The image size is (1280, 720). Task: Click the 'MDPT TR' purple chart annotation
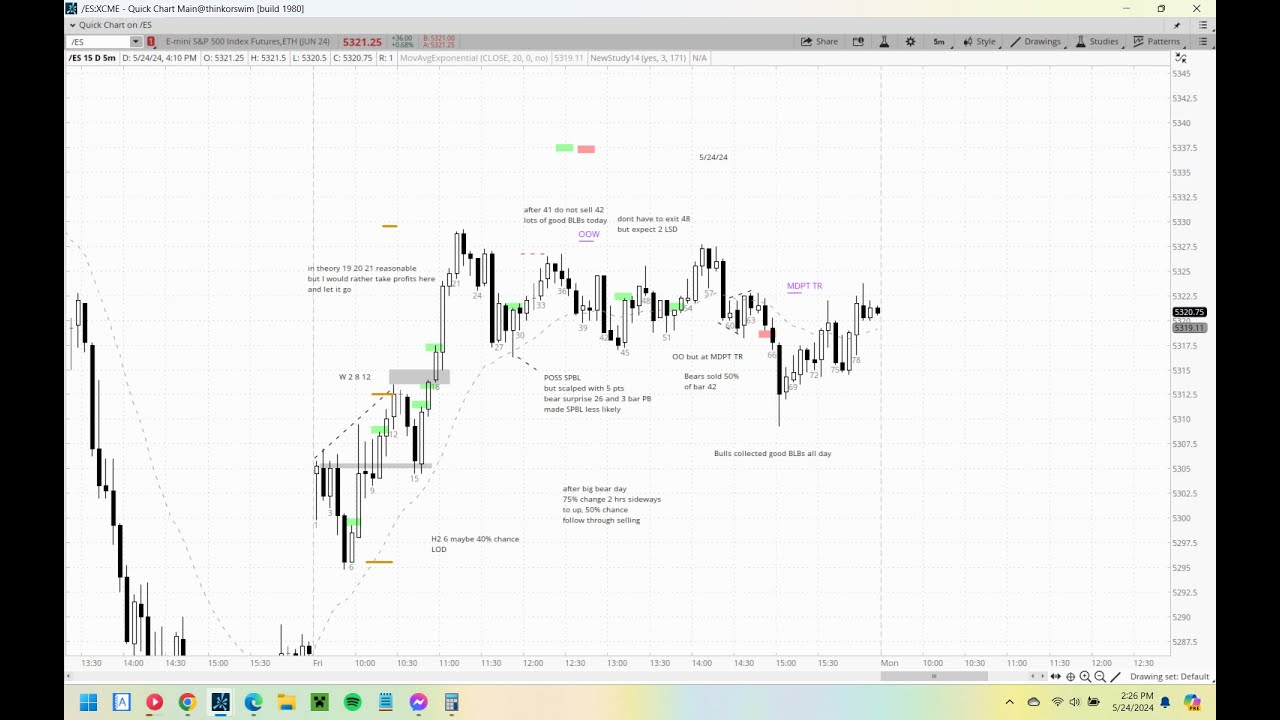pyautogui.click(x=804, y=286)
